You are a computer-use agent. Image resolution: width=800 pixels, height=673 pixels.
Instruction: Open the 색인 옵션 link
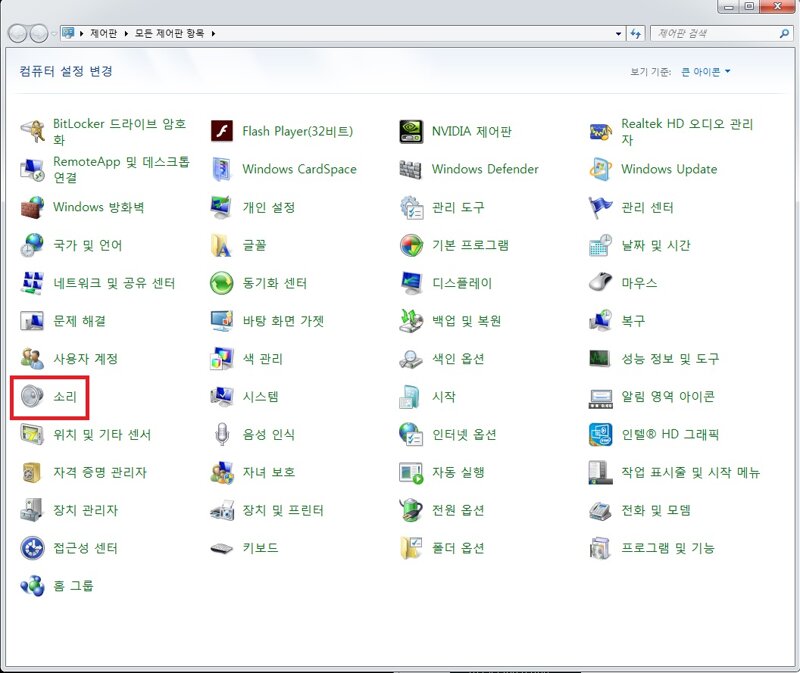[458, 359]
